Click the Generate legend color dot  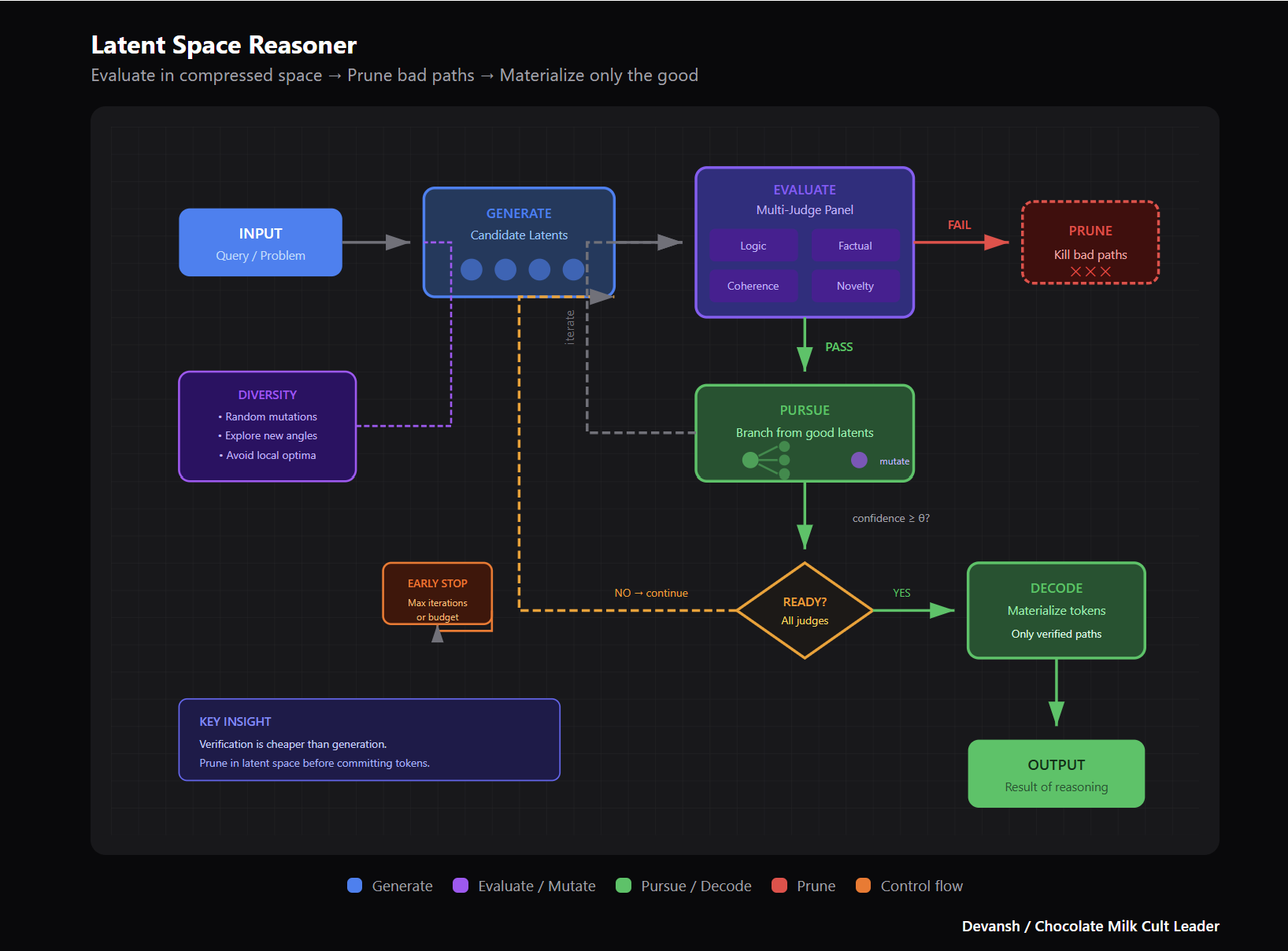click(354, 886)
